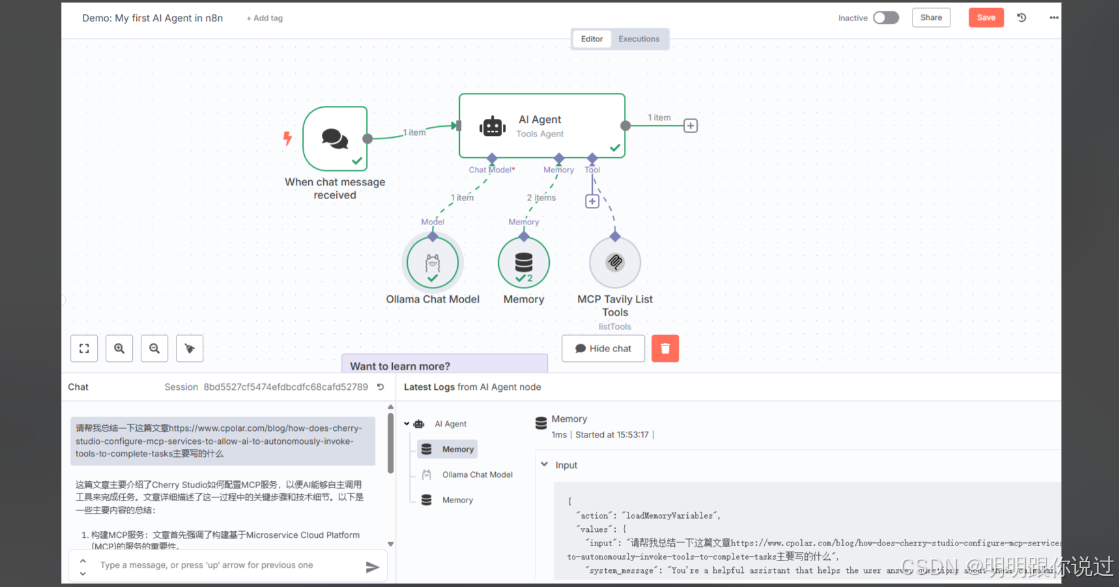Click the user message with cpolar URL
Image resolution: width=1119 pixels, height=587 pixels.
(x=223, y=441)
